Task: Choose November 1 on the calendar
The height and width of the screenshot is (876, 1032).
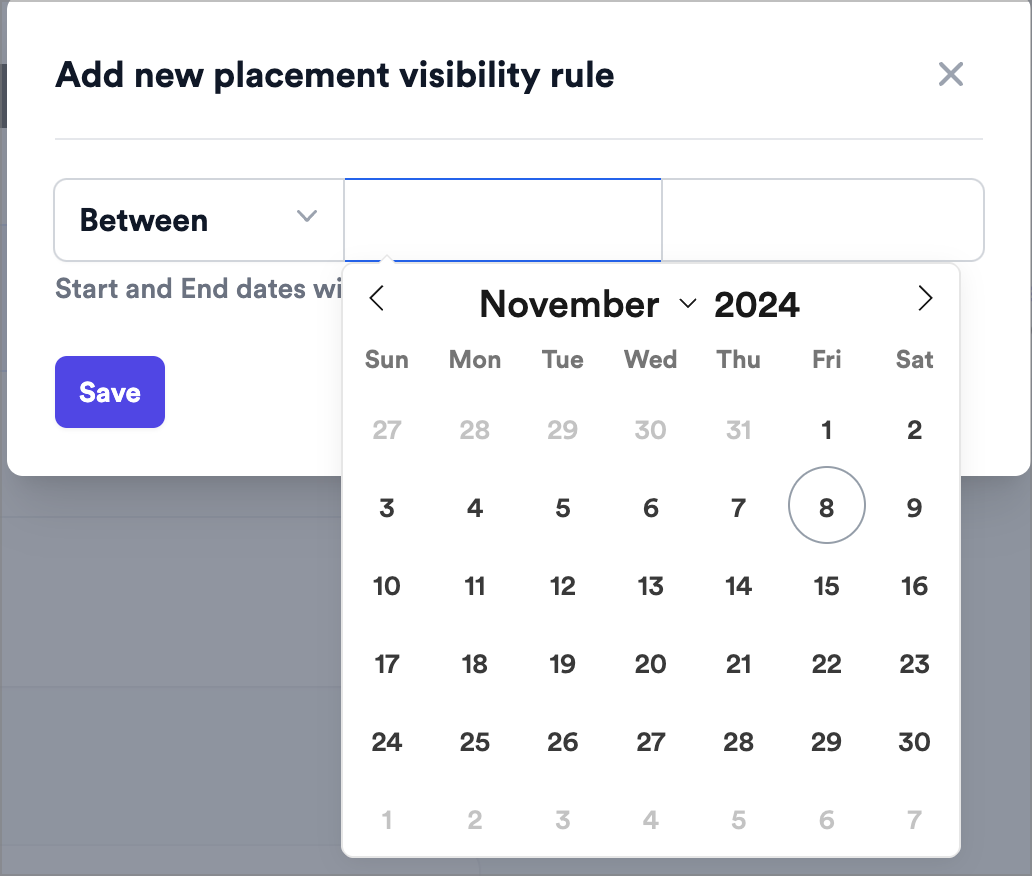Action: [x=827, y=430]
